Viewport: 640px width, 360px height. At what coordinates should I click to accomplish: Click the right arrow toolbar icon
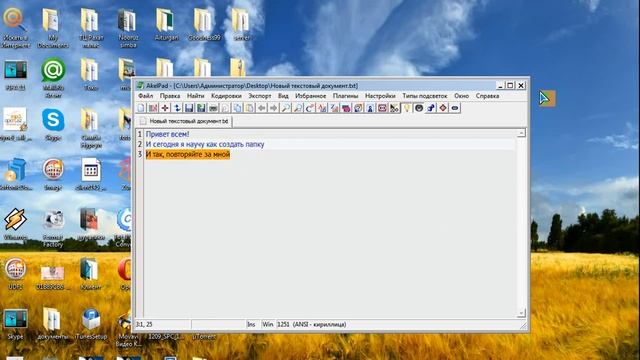273,108
